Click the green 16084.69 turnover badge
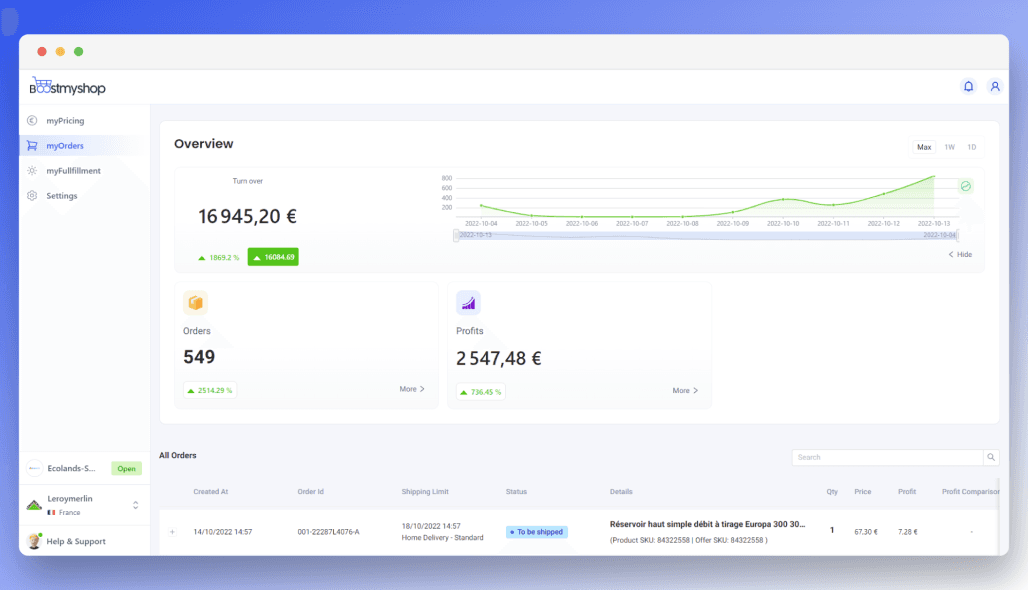 coord(273,257)
